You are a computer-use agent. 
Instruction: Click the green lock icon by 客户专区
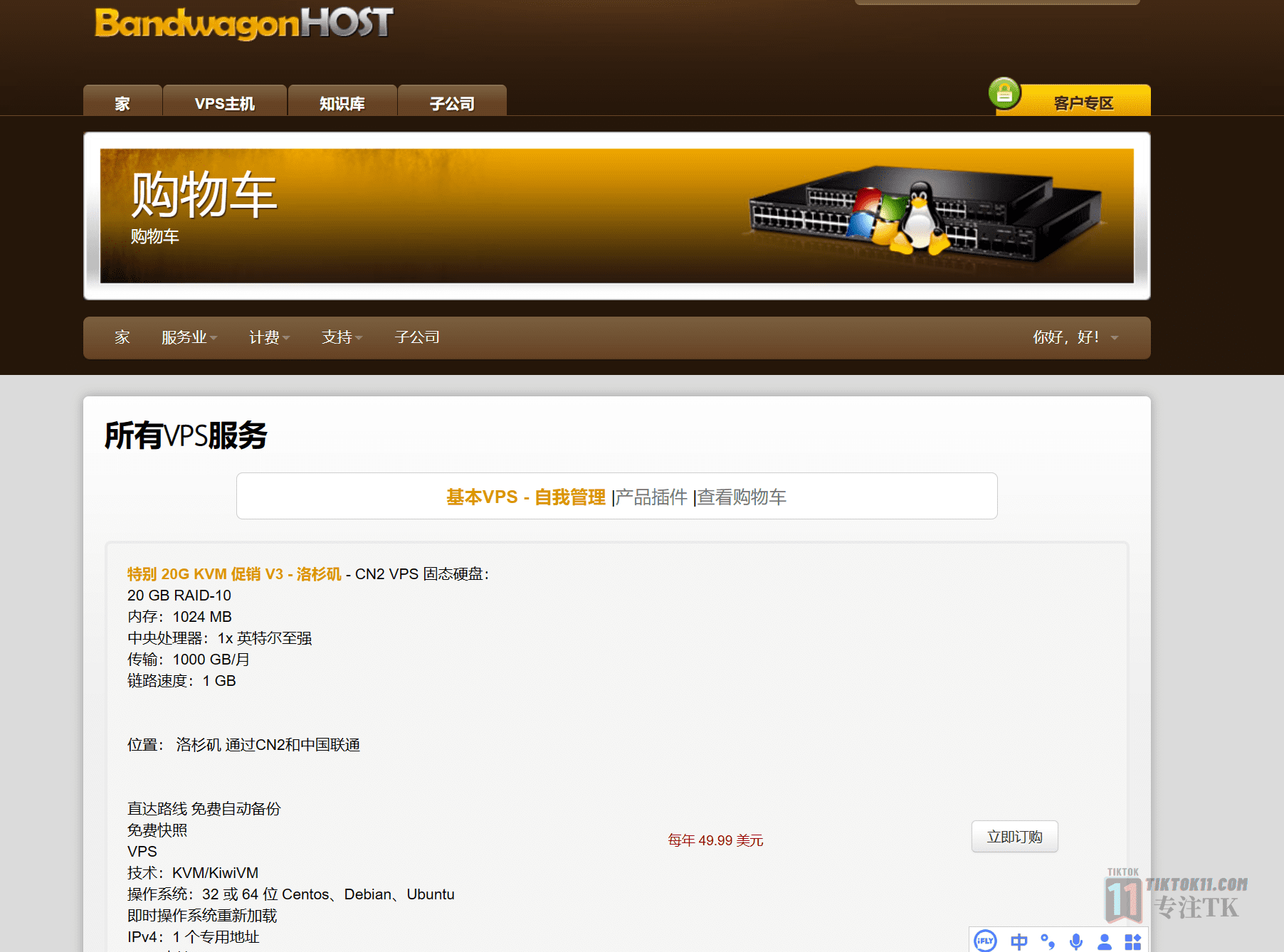1004,93
